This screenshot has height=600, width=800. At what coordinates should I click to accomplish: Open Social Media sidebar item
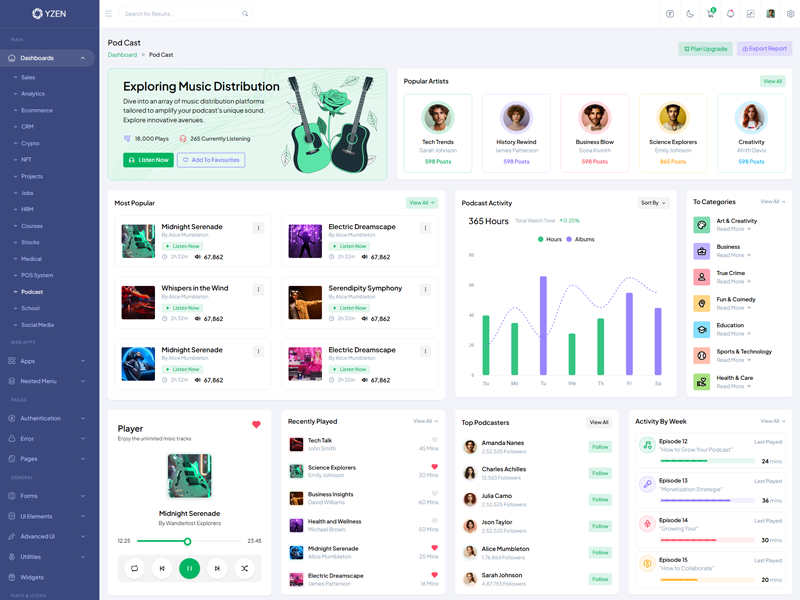37,325
